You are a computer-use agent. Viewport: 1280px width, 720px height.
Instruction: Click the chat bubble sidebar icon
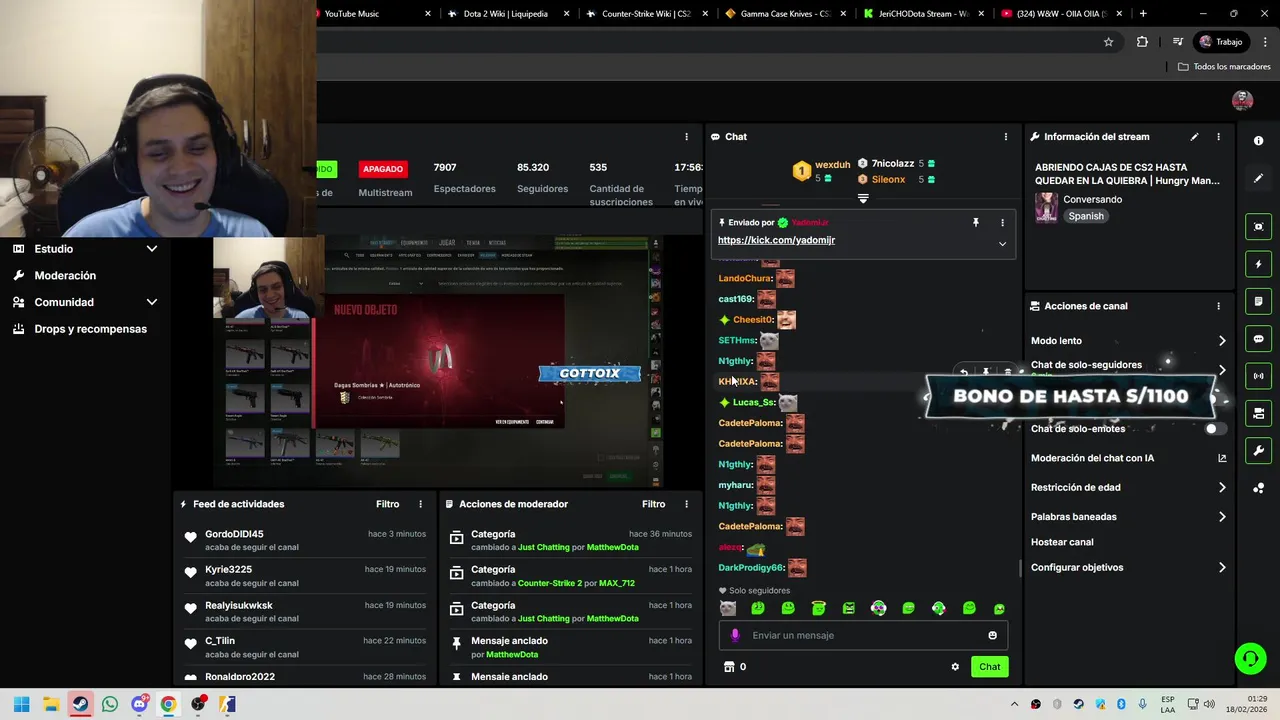click(x=1258, y=339)
